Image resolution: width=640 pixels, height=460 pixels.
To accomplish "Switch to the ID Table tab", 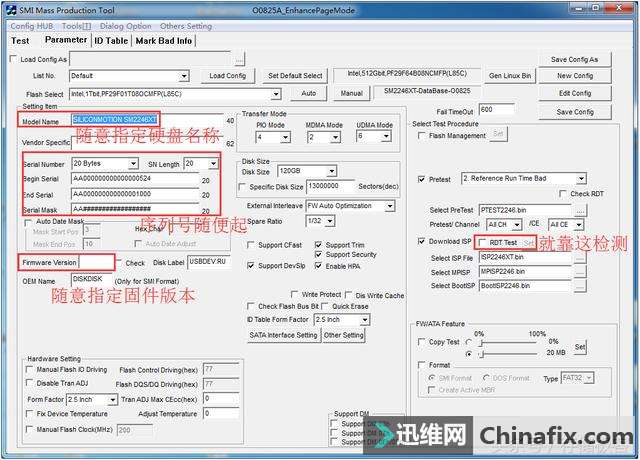I will (x=111, y=41).
